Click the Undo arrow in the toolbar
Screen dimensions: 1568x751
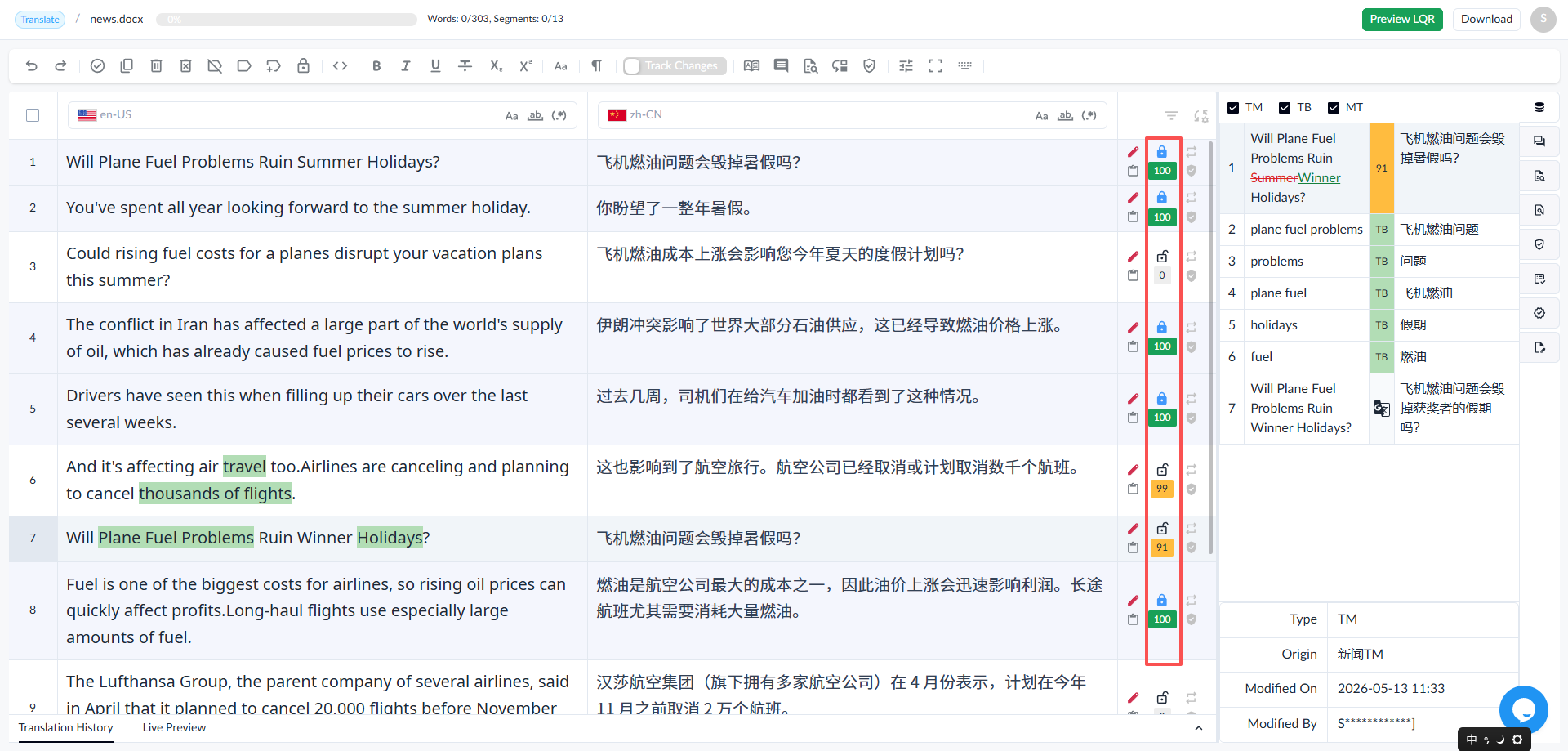tap(32, 66)
